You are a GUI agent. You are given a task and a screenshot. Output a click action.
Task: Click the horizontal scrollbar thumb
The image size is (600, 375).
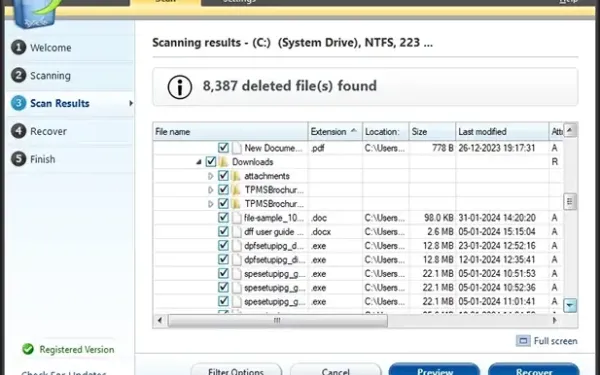pyautogui.click(x=277, y=320)
